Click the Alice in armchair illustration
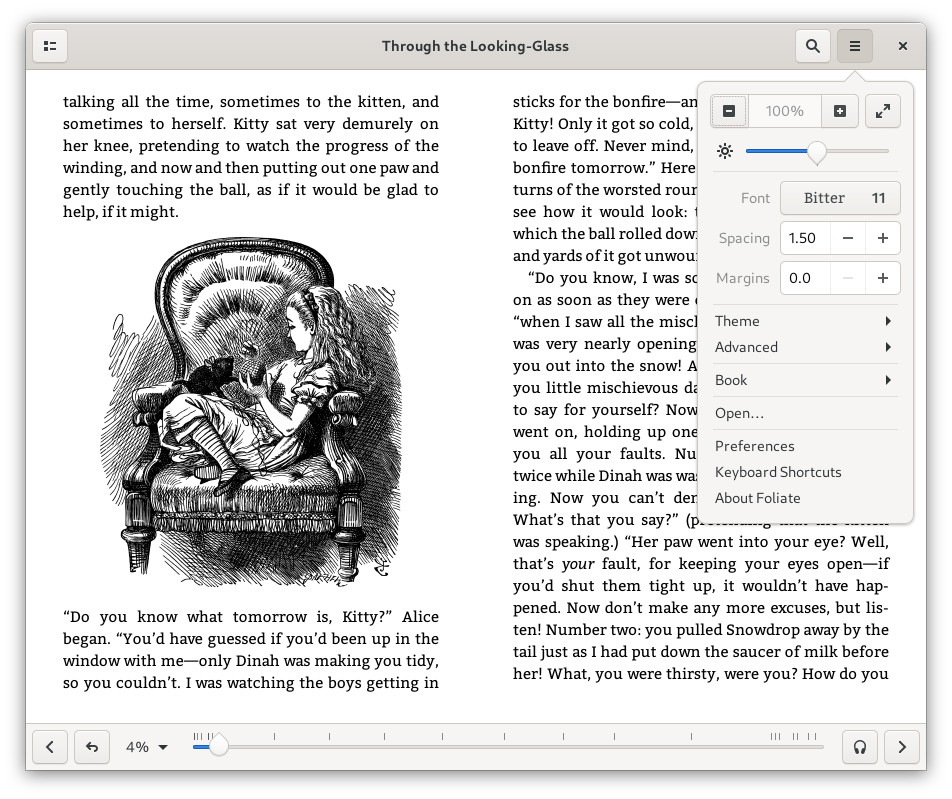Viewport: 952px width, 799px height. click(x=250, y=413)
